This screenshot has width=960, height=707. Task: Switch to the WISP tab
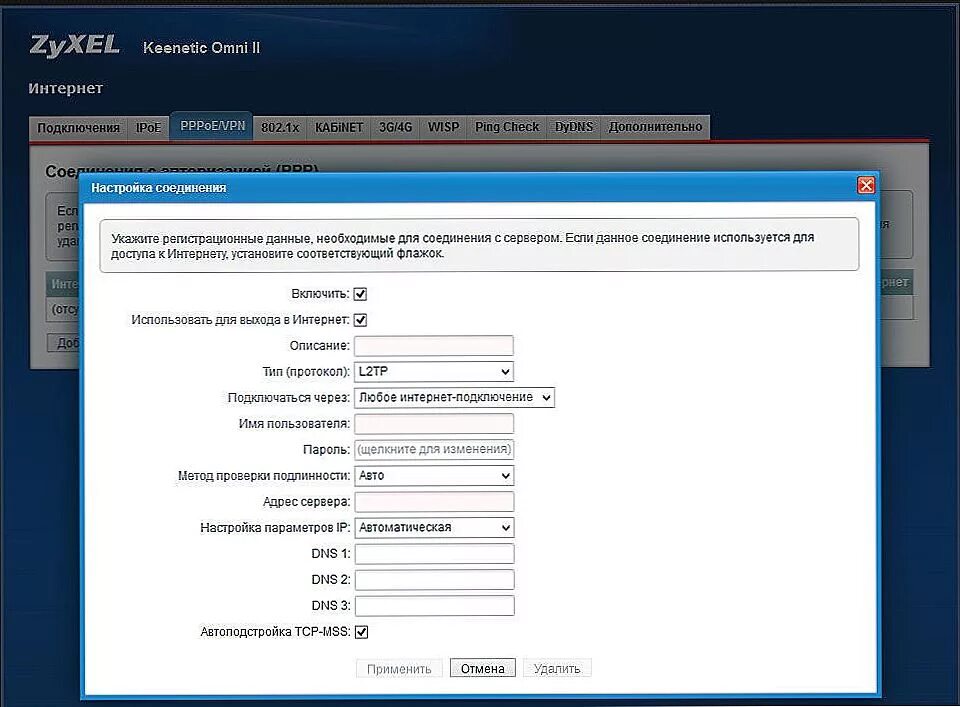[x=443, y=127]
